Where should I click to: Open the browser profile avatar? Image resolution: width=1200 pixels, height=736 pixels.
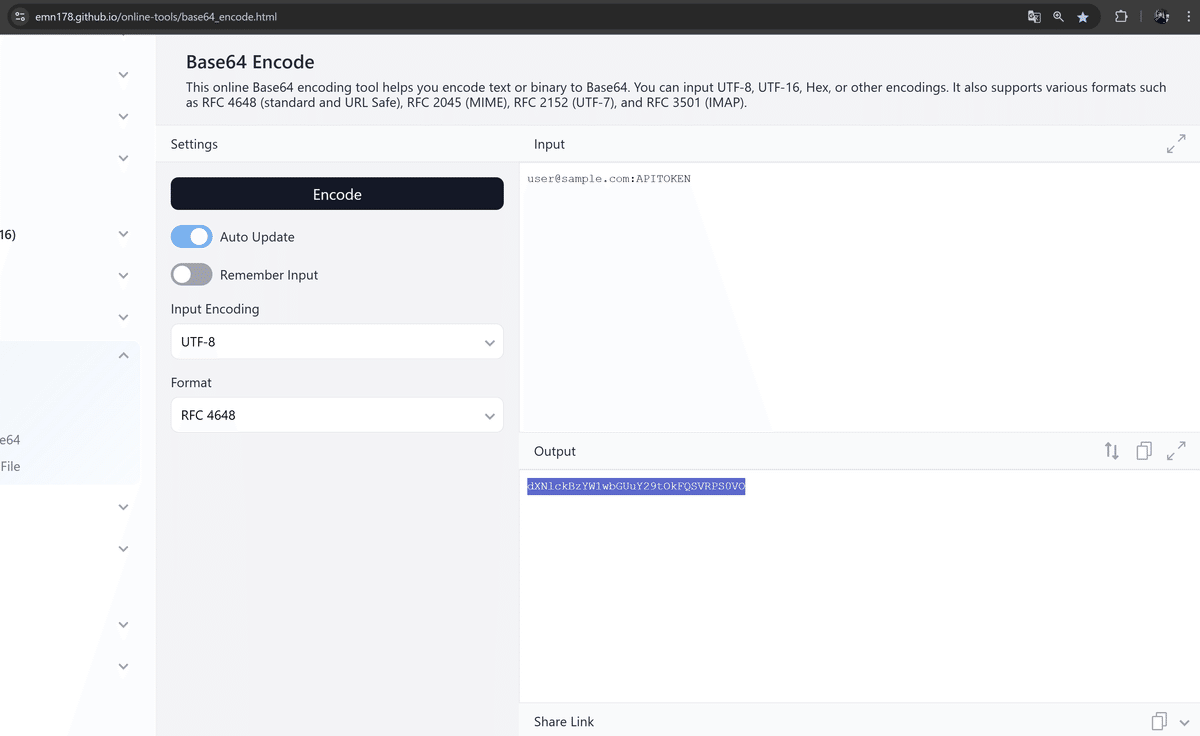(x=1161, y=17)
